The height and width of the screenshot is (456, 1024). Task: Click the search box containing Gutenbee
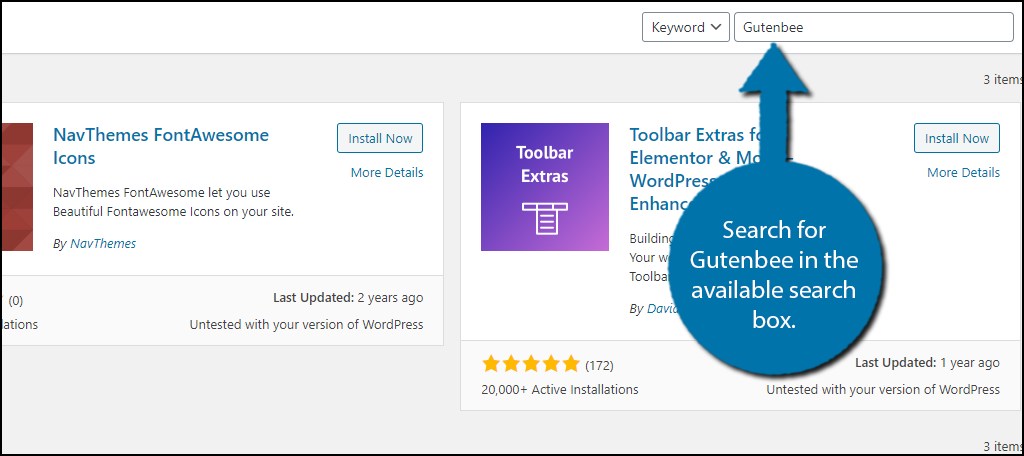click(873, 28)
